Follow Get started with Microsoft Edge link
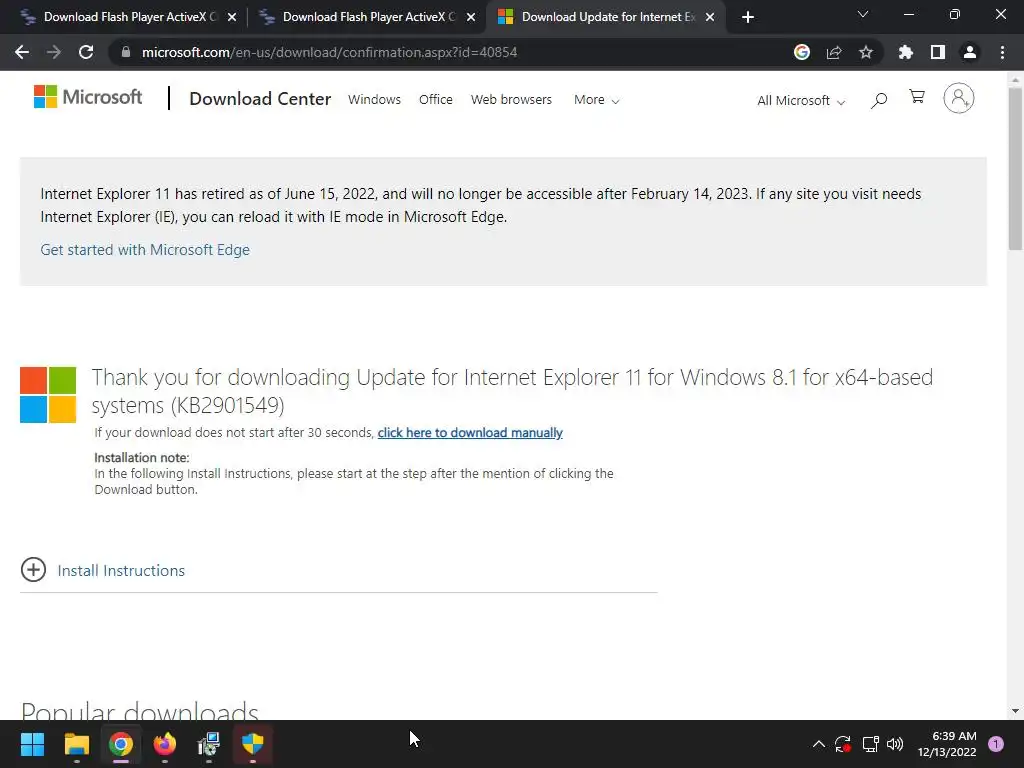 click(x=145, y=249)
